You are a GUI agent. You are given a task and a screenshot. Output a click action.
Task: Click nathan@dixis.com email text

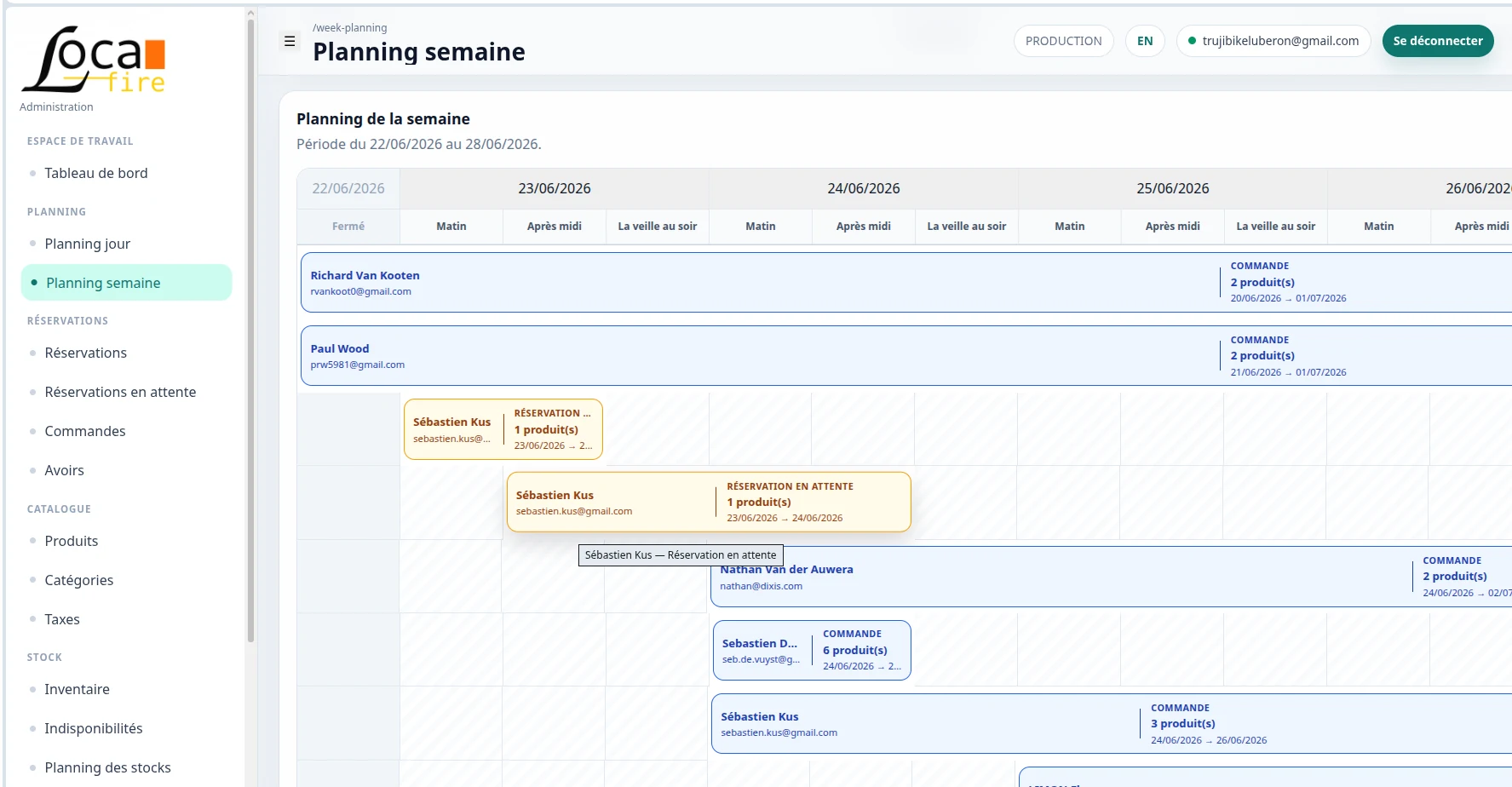pyautogui.click(x=762, y=586)
